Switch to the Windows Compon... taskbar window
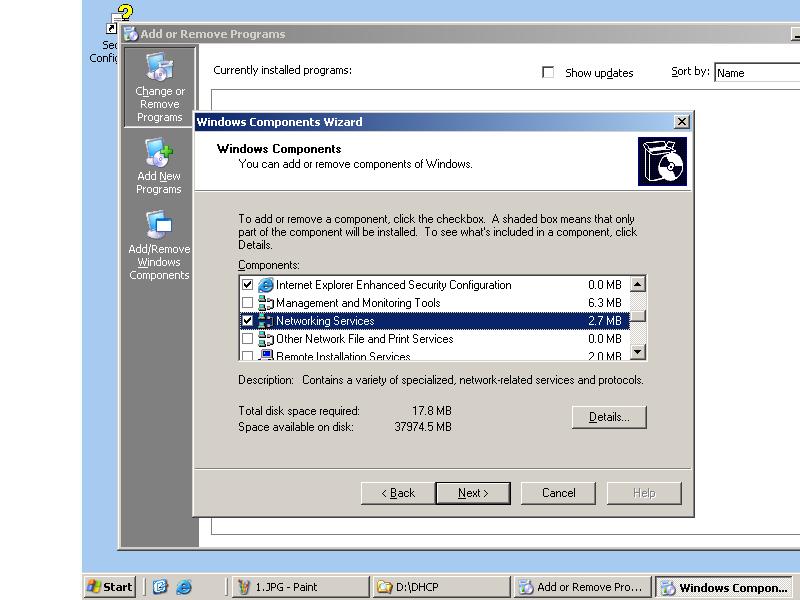800x600 pixels. (725, 587)
